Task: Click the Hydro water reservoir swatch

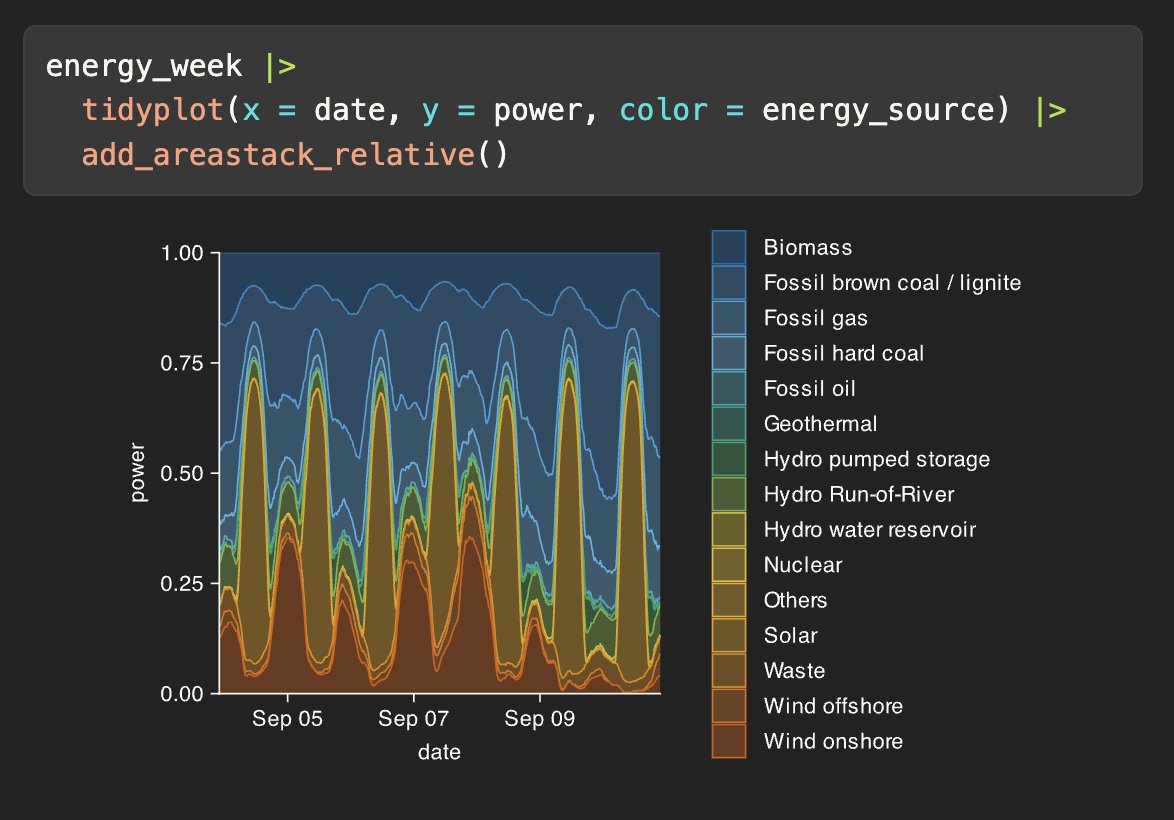Action: (729, 529)
